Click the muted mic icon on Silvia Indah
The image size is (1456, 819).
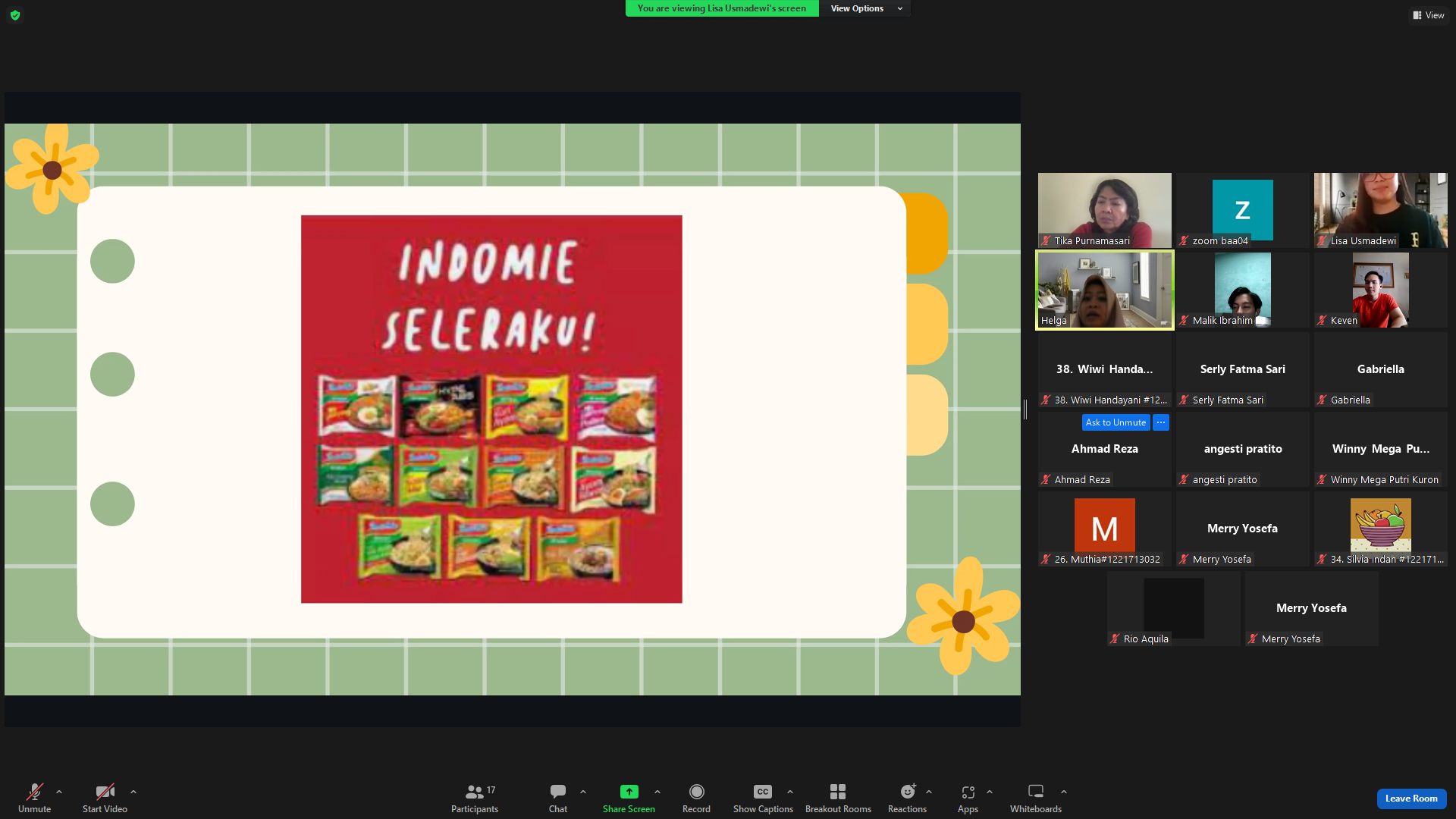(x=1323, y=560)
